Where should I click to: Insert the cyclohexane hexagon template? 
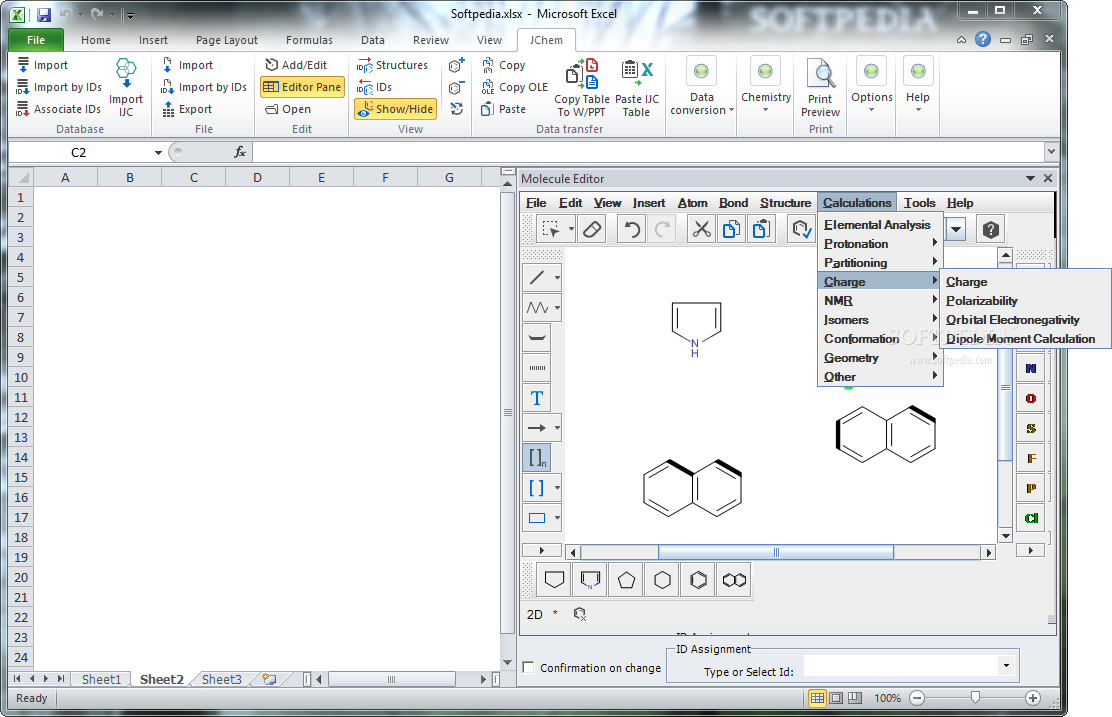point(662,579)
